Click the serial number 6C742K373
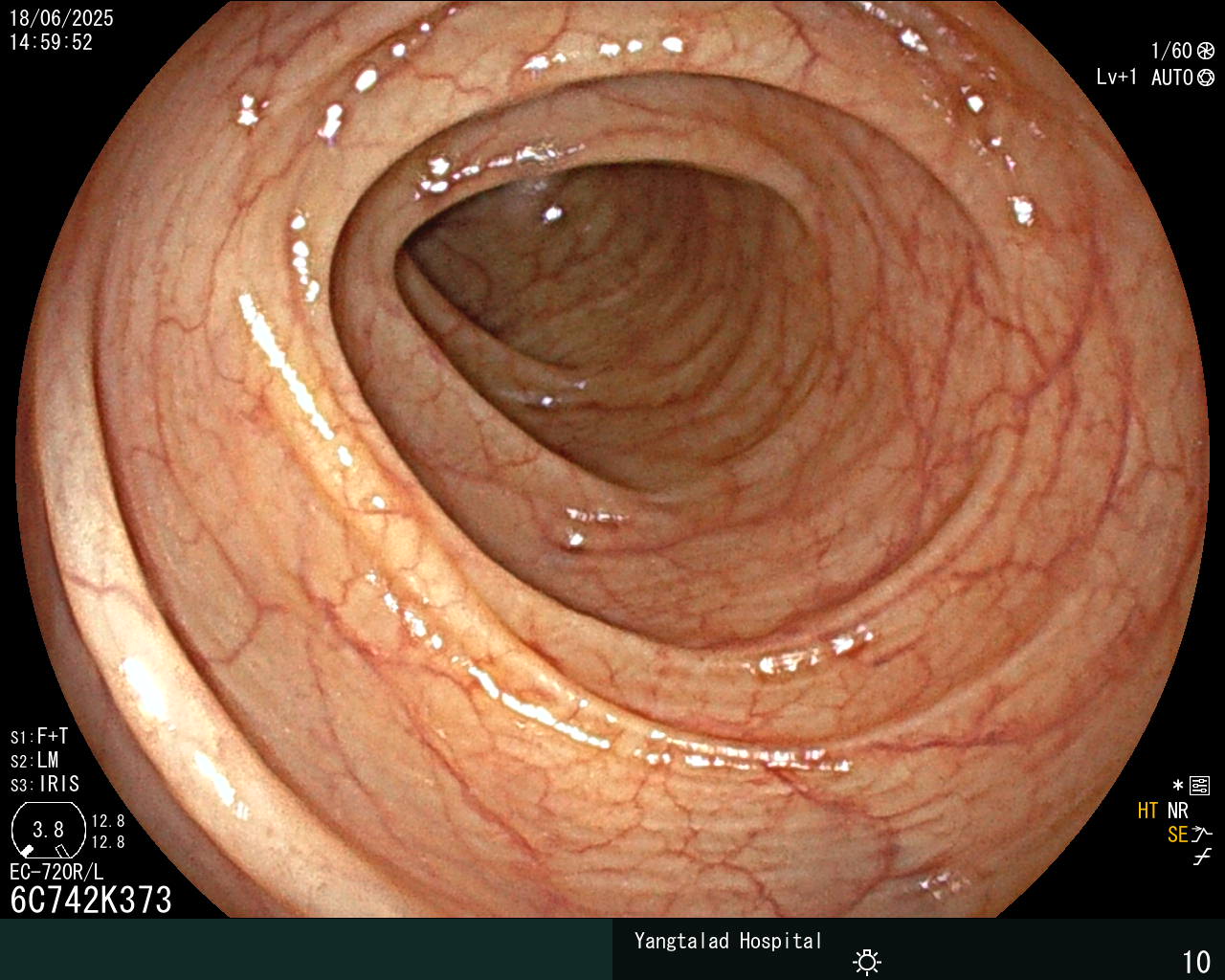The width and height of the screenshot is (1225, 980). (91, 900)
